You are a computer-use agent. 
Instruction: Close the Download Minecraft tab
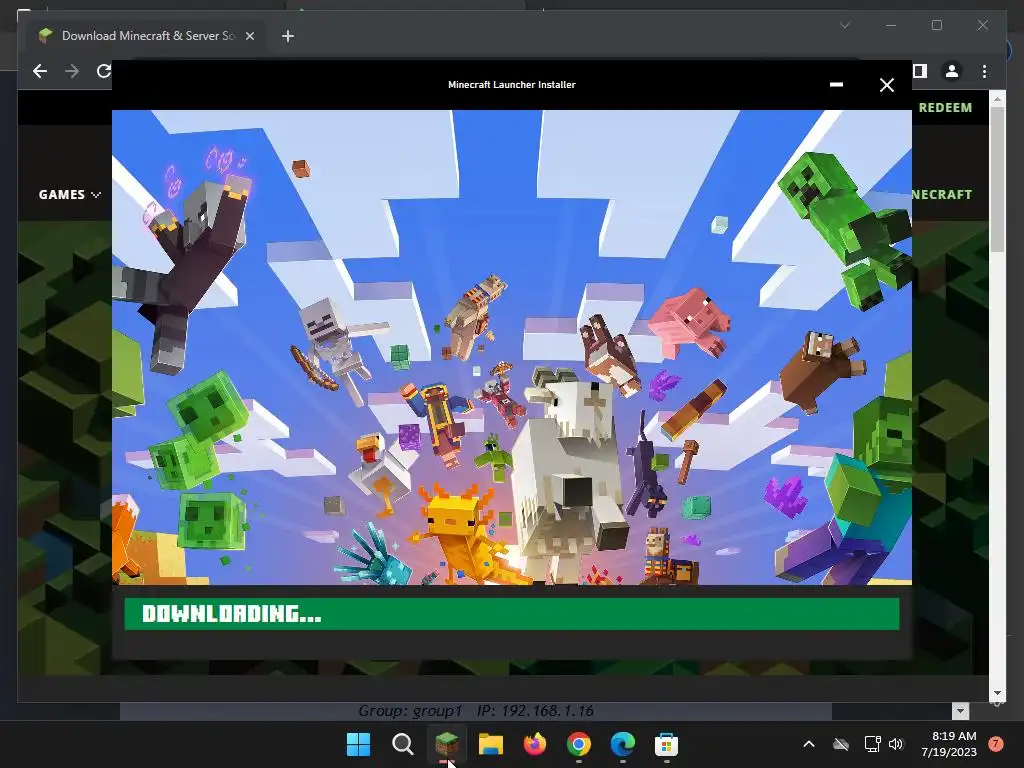(x=249, y=36)
